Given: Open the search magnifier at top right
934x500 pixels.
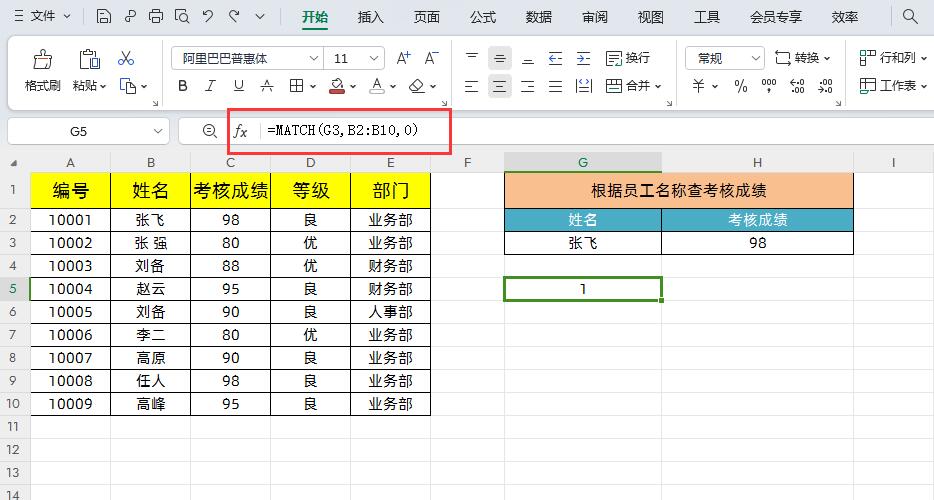Looking at the screenshot, I should tap(910, 16).
